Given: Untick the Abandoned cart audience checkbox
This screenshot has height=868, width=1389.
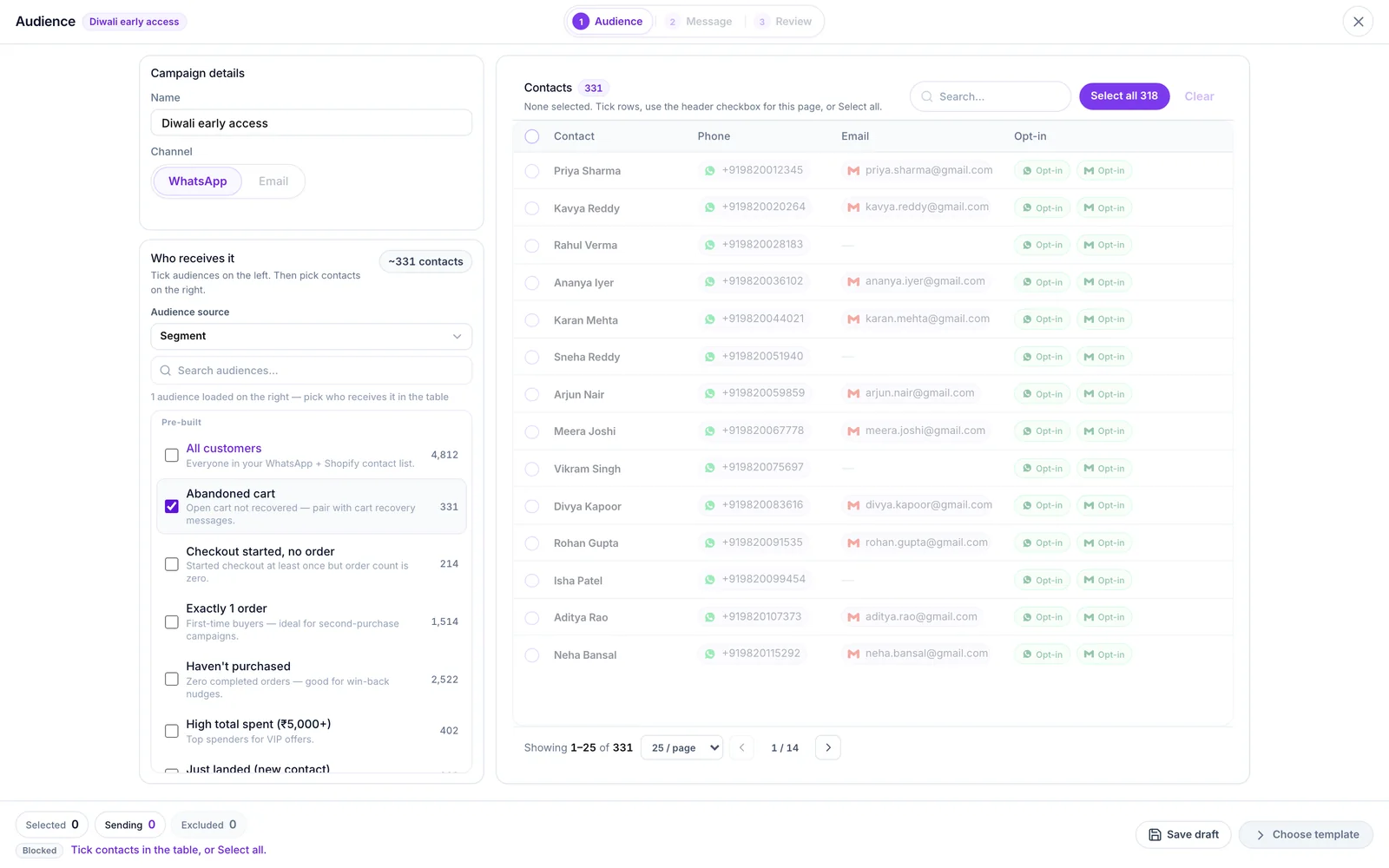Looking at the screenshot, I should (x=172, y=506).
